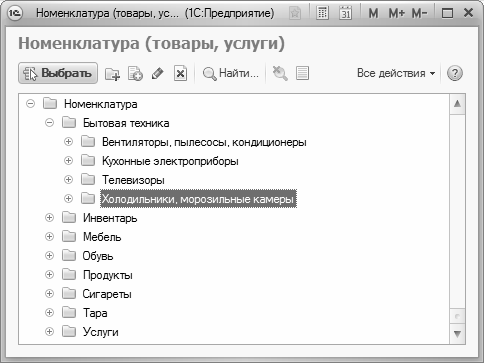
Task: Collapse the Бытовая техника node
Action: 49,123
